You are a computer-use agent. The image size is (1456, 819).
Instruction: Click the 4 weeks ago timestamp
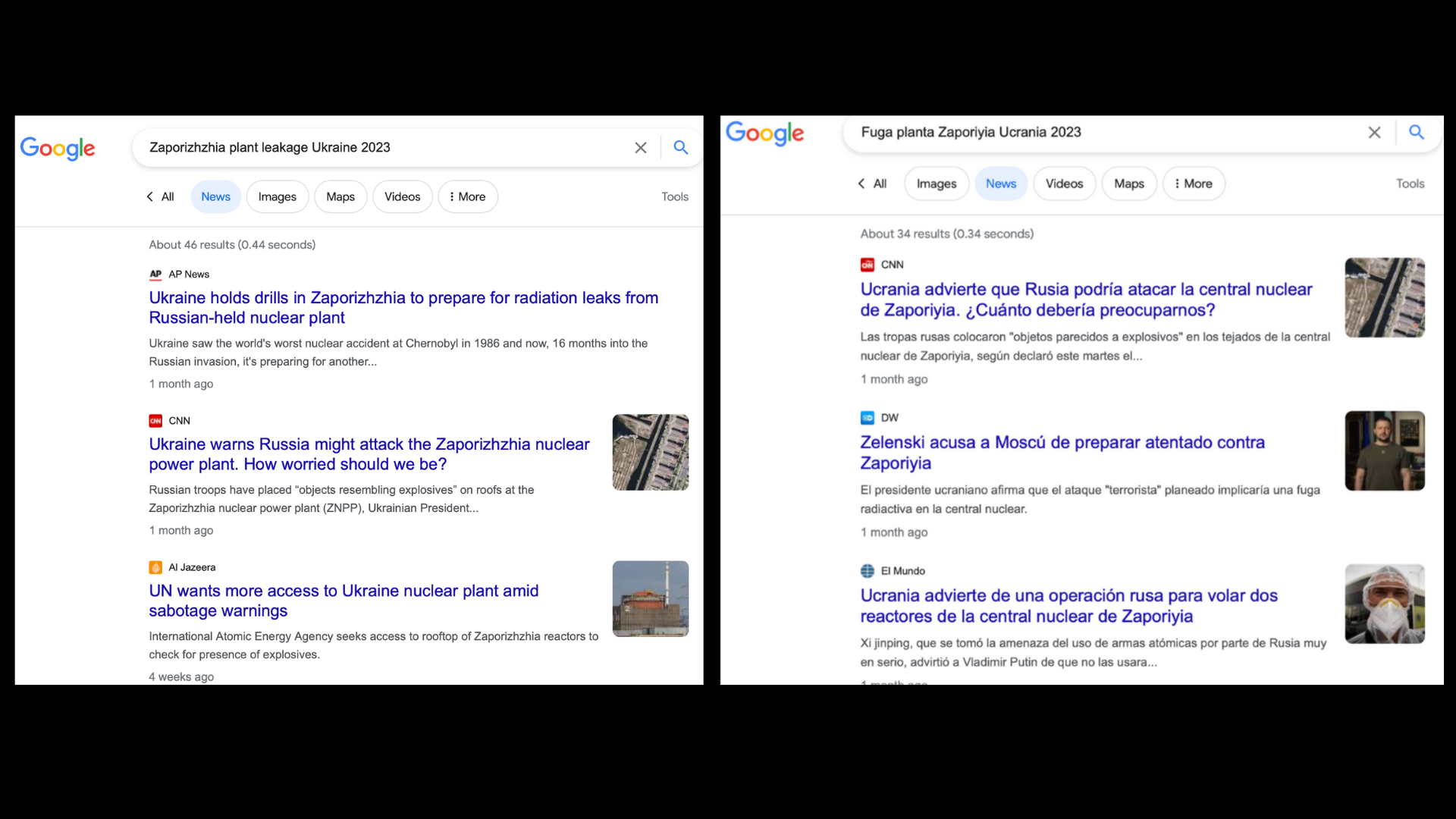coord(181,677)
